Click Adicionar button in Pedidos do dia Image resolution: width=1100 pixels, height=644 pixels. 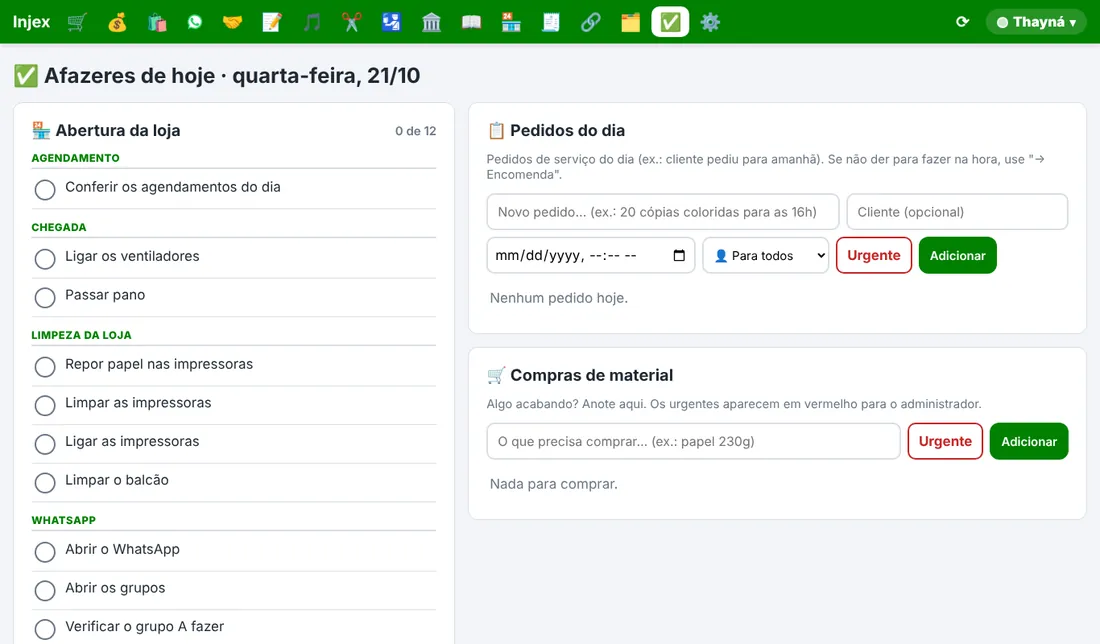(x=958, y=255)
